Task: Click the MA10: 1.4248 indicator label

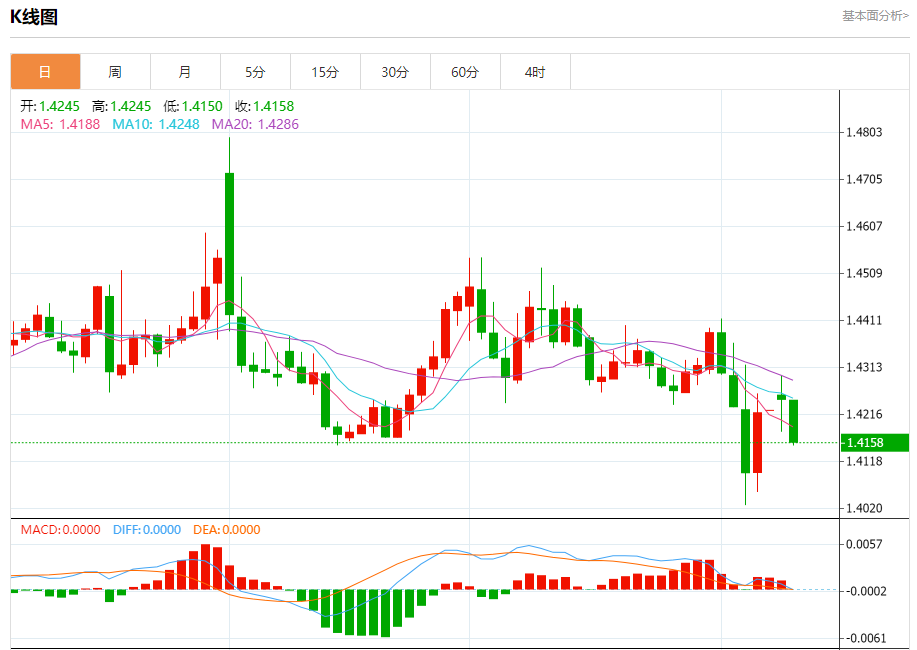Action: coord(156,124)
